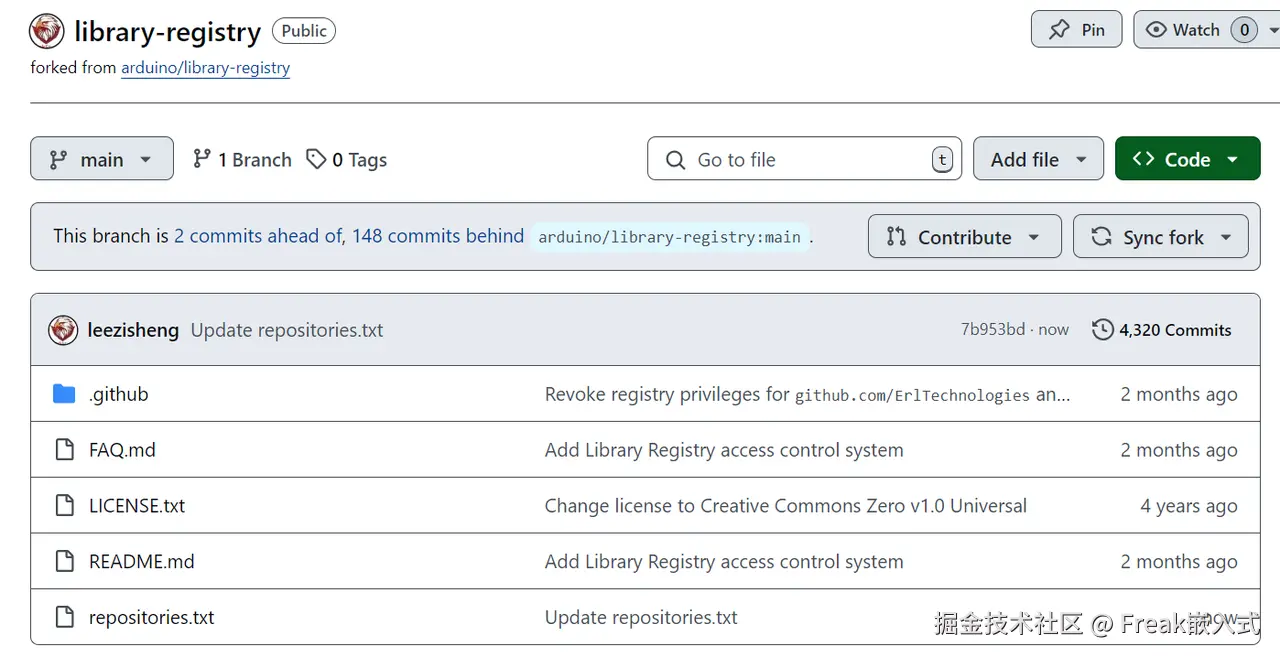Viewport: 1280px width, 657px height.
Task: Open the repositories.txt file
Action: click(151, 617)
